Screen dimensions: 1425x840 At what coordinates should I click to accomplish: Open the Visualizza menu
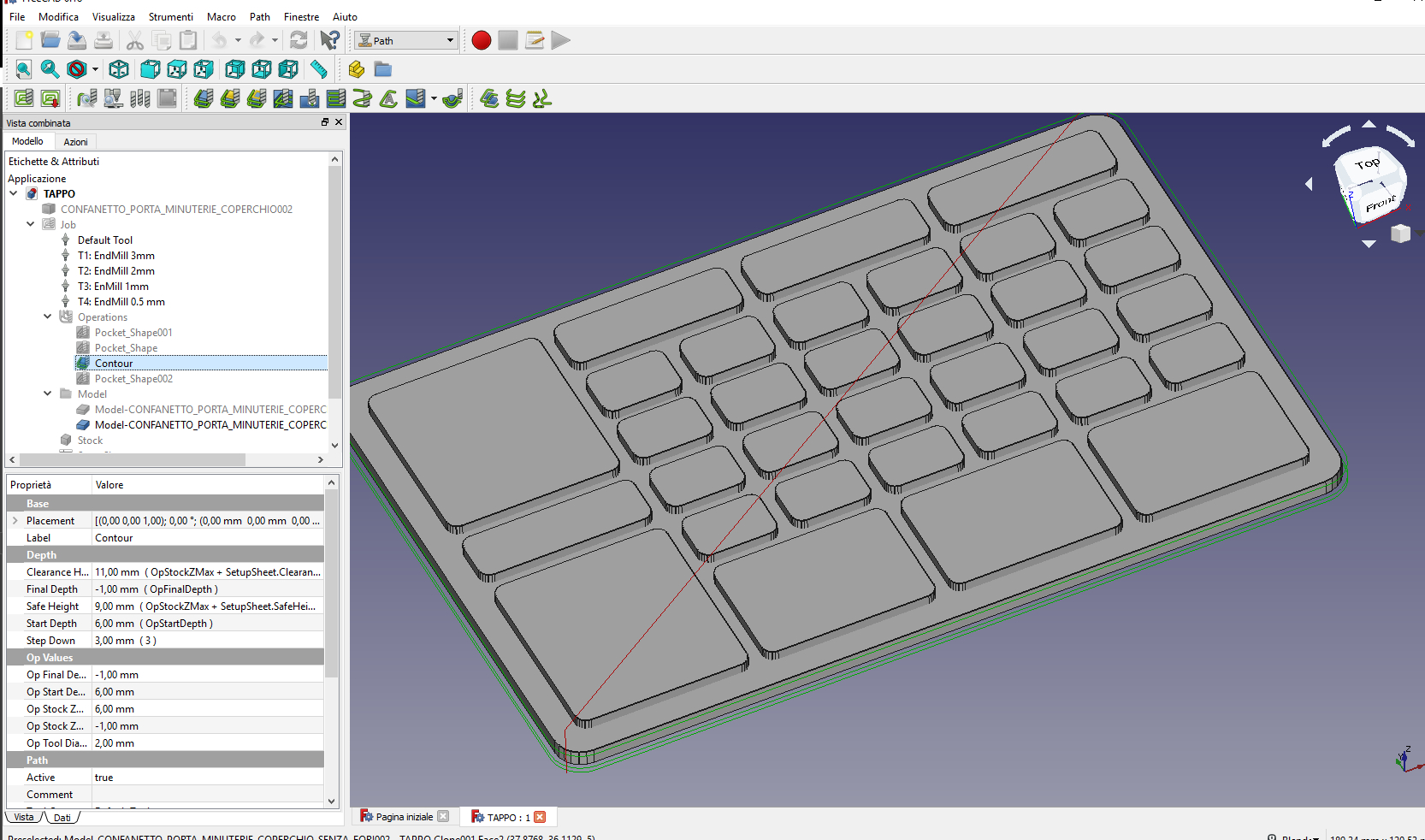click(114, 16)
